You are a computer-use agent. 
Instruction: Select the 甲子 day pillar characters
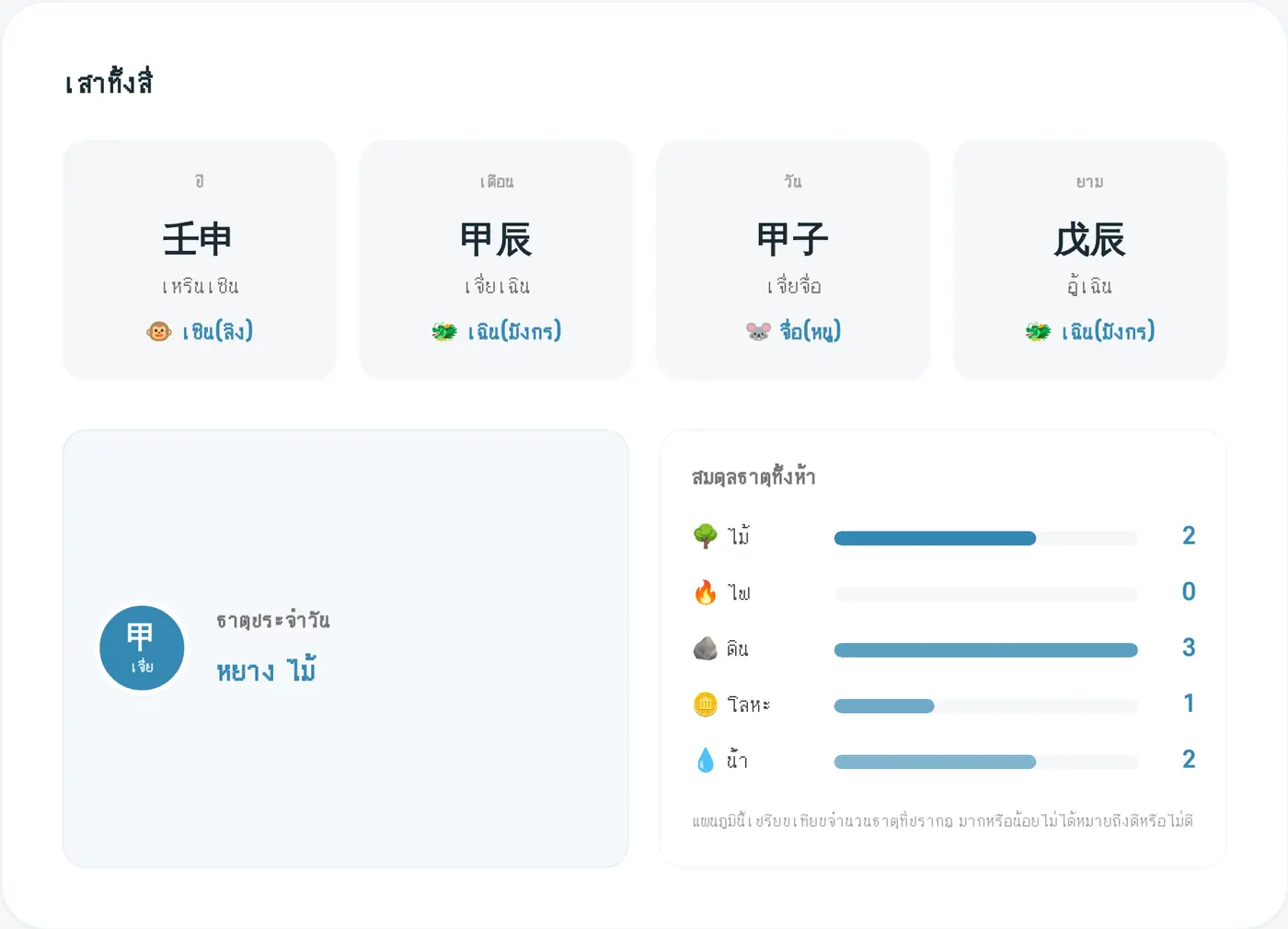(792, 239)
